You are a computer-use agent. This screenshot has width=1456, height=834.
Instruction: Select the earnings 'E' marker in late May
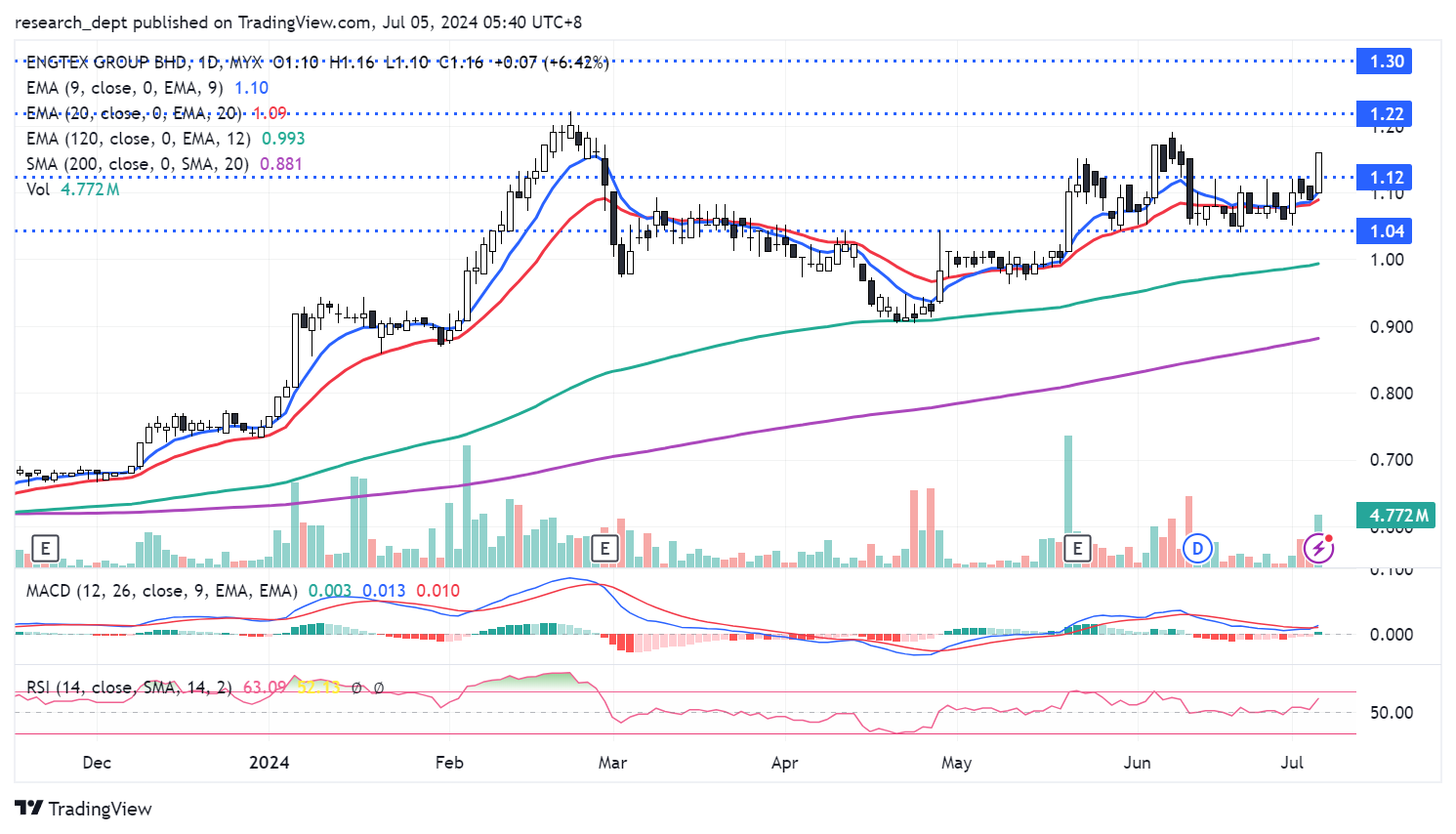tap(1077, 548)
